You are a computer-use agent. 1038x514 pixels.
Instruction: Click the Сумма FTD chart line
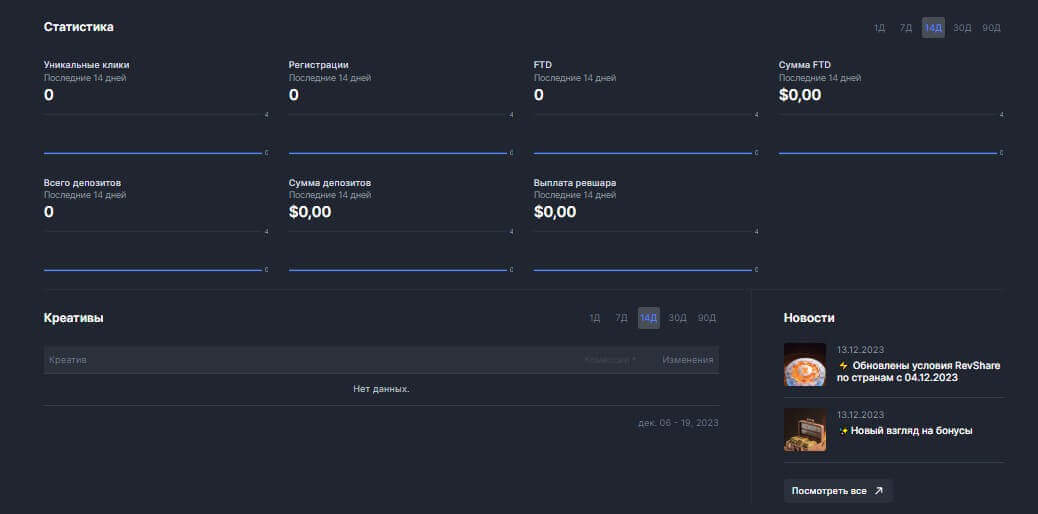(887, 153)
